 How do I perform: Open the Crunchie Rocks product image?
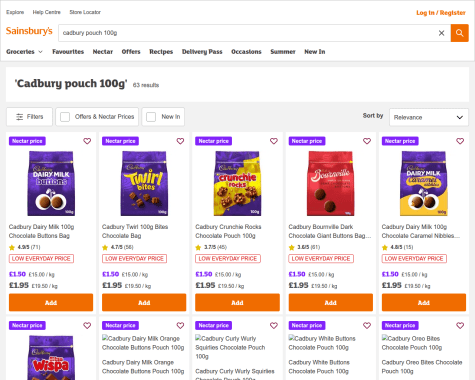point(237,183)
